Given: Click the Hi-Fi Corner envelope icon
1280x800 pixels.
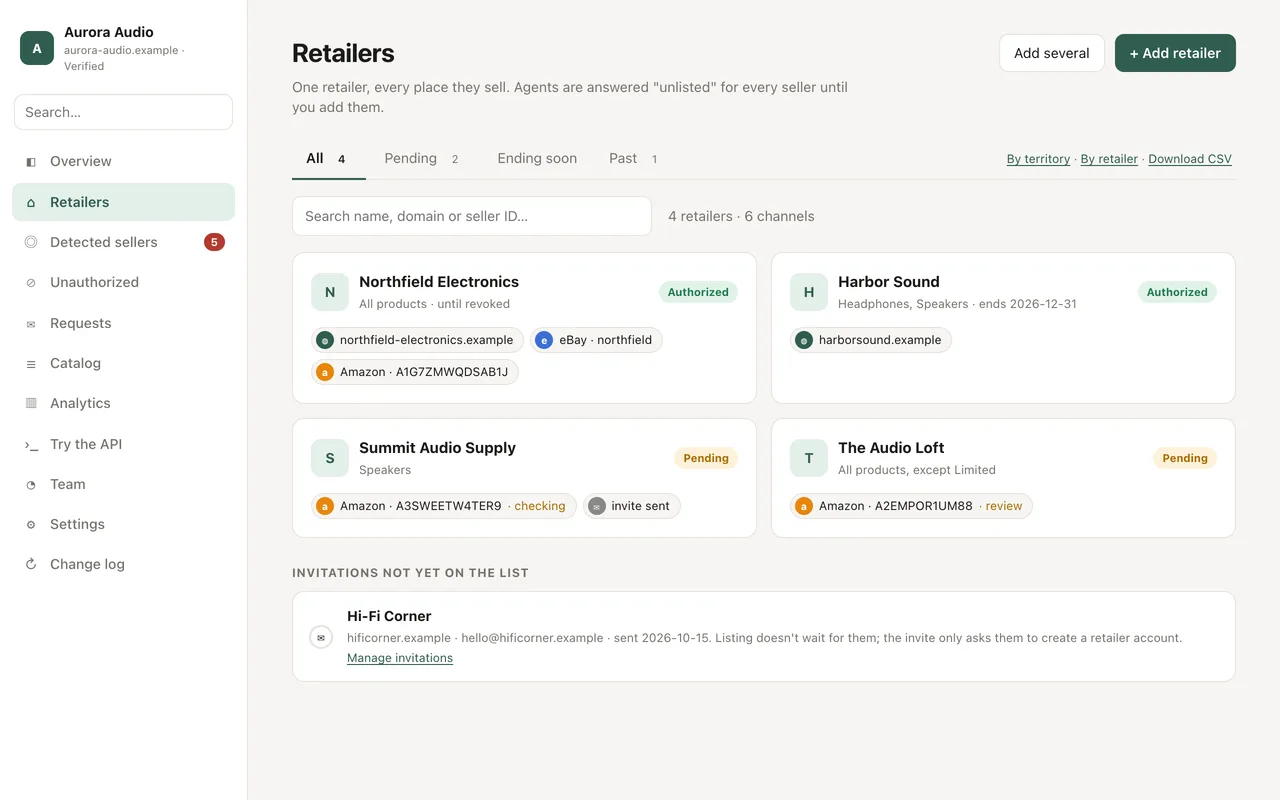Looking at the screenshot, I should point(321,637).
